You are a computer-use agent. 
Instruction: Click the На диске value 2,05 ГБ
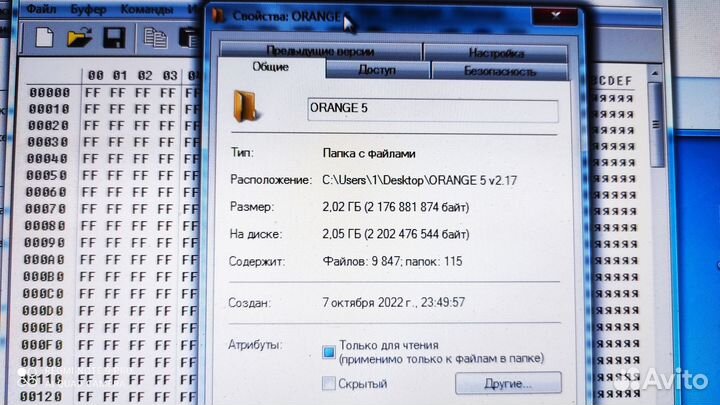coord(396,235)
